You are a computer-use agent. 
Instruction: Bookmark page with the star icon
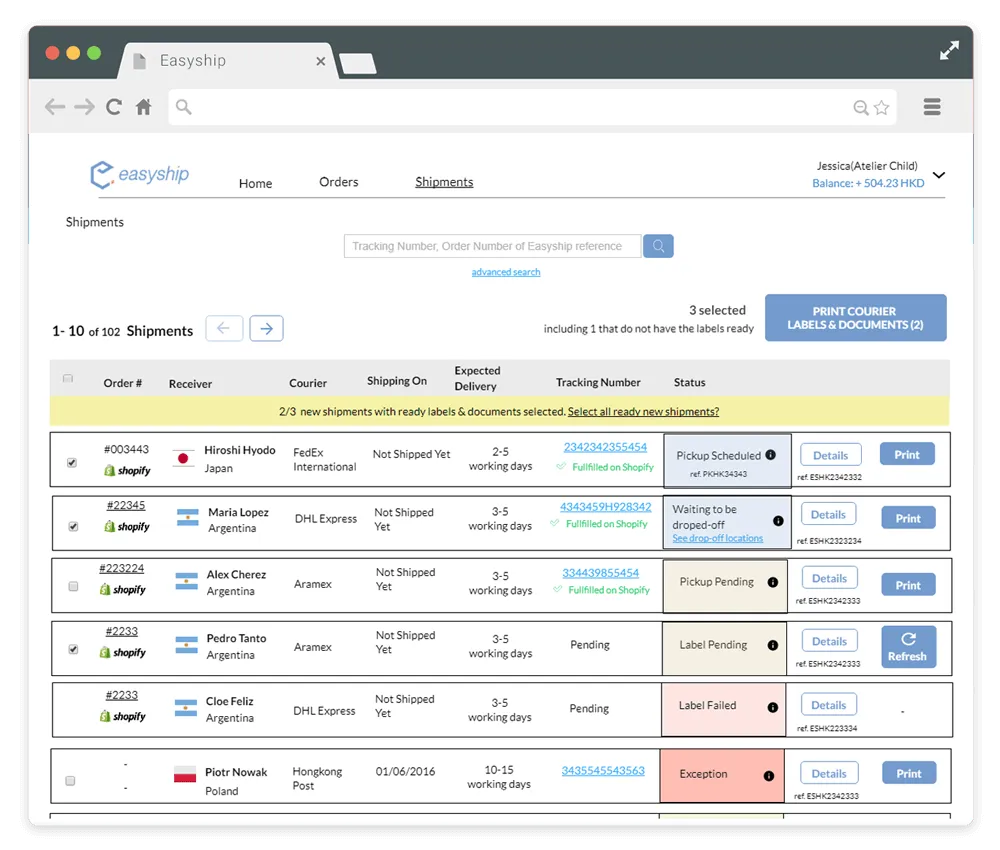[x=881, y=107]
